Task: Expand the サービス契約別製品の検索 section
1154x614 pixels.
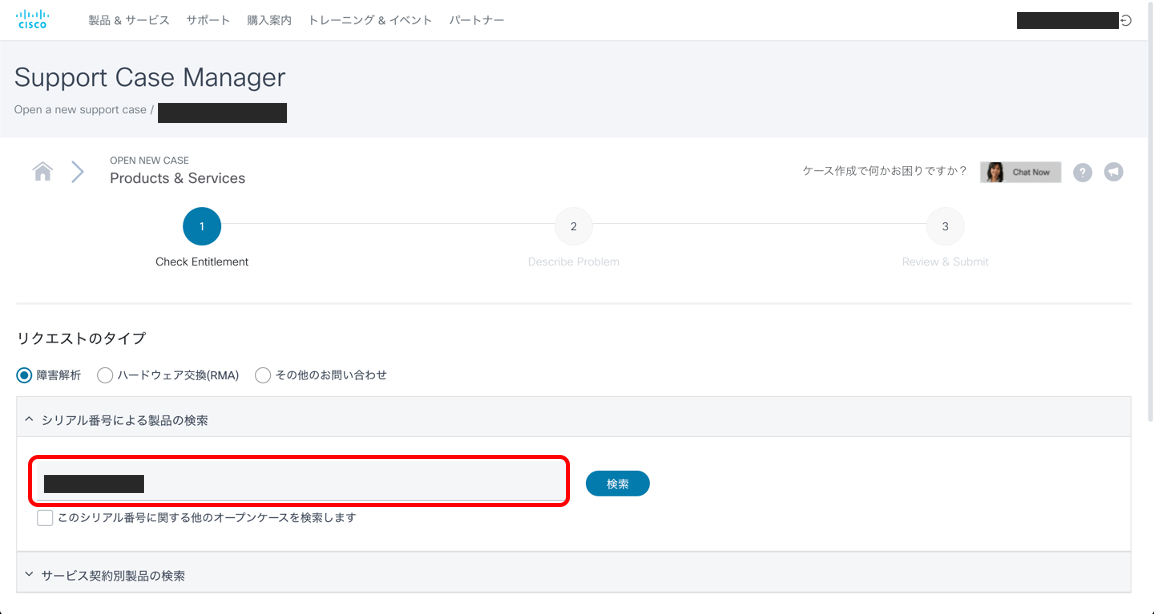Action: 29,575
